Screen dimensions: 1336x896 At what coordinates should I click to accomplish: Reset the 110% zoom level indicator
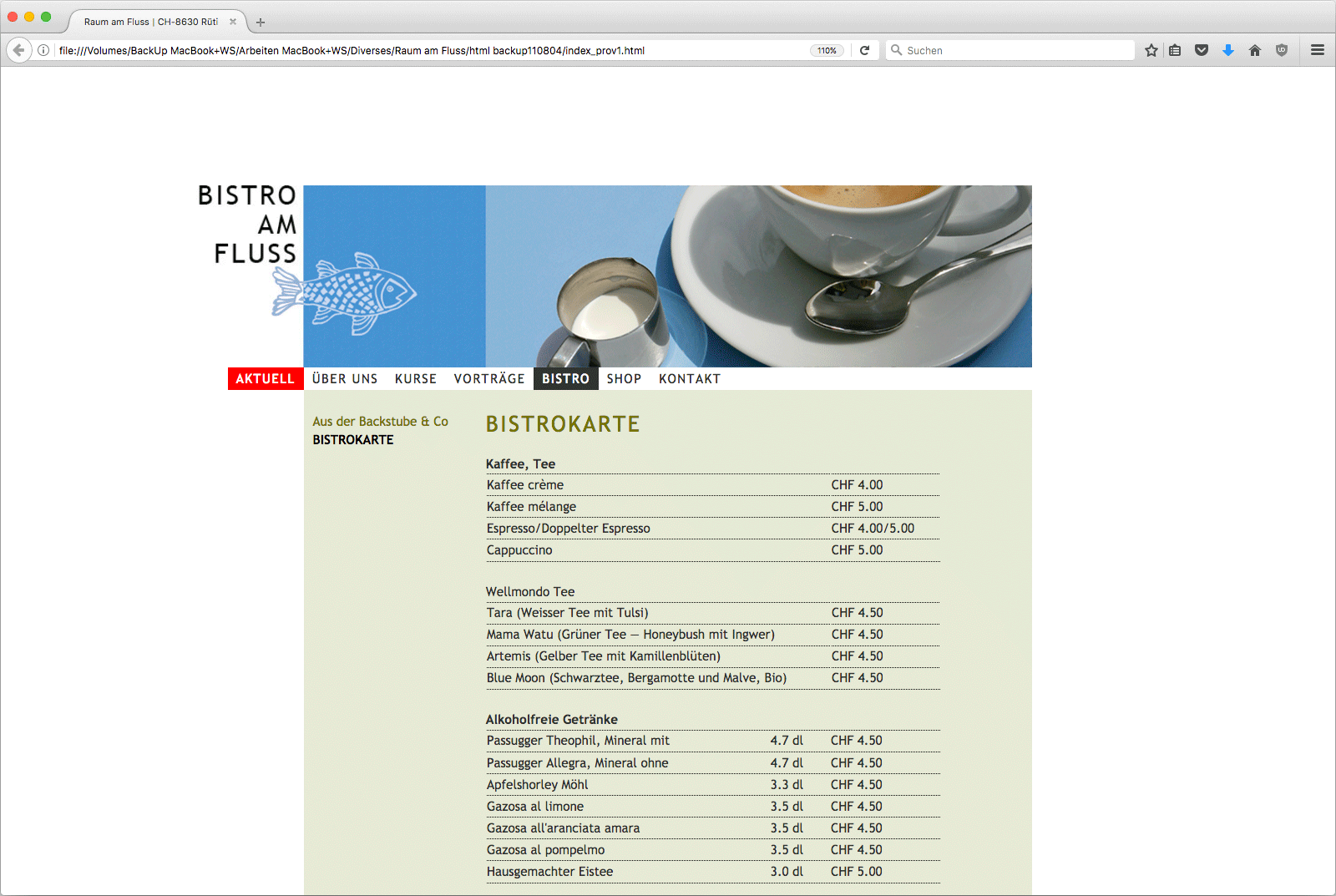click(827, 50)
